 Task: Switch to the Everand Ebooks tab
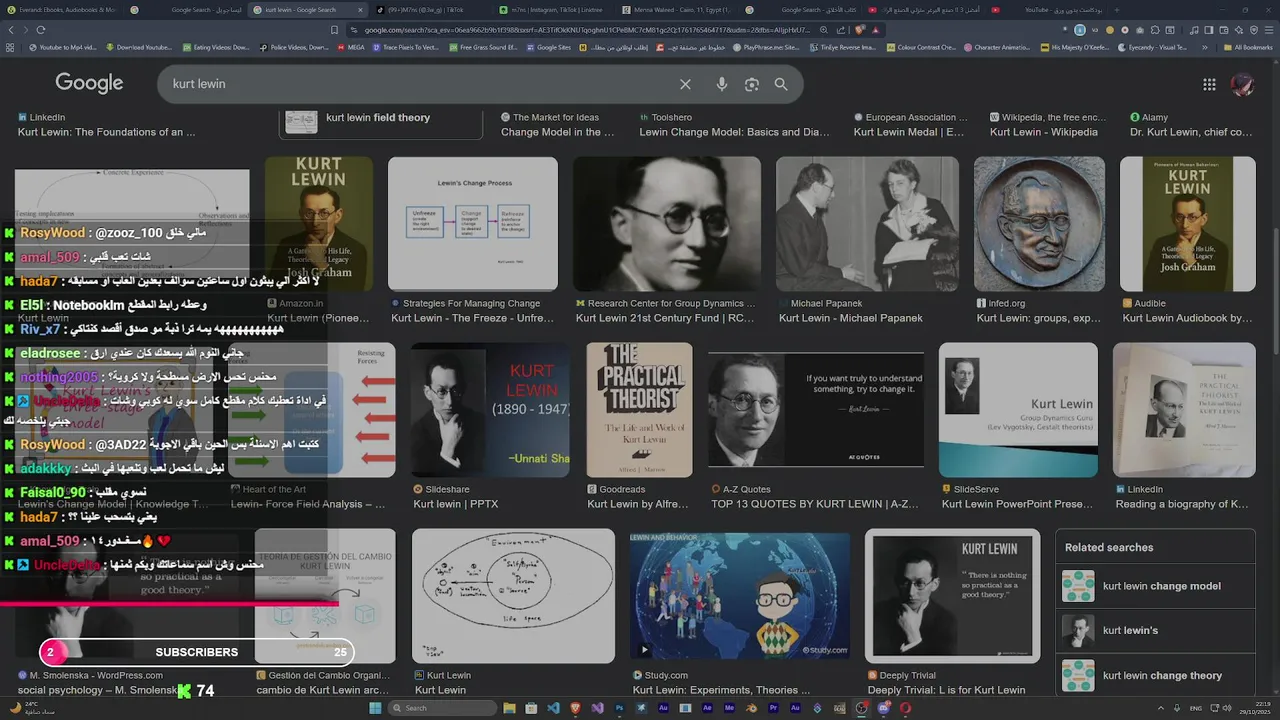[62, 10]
